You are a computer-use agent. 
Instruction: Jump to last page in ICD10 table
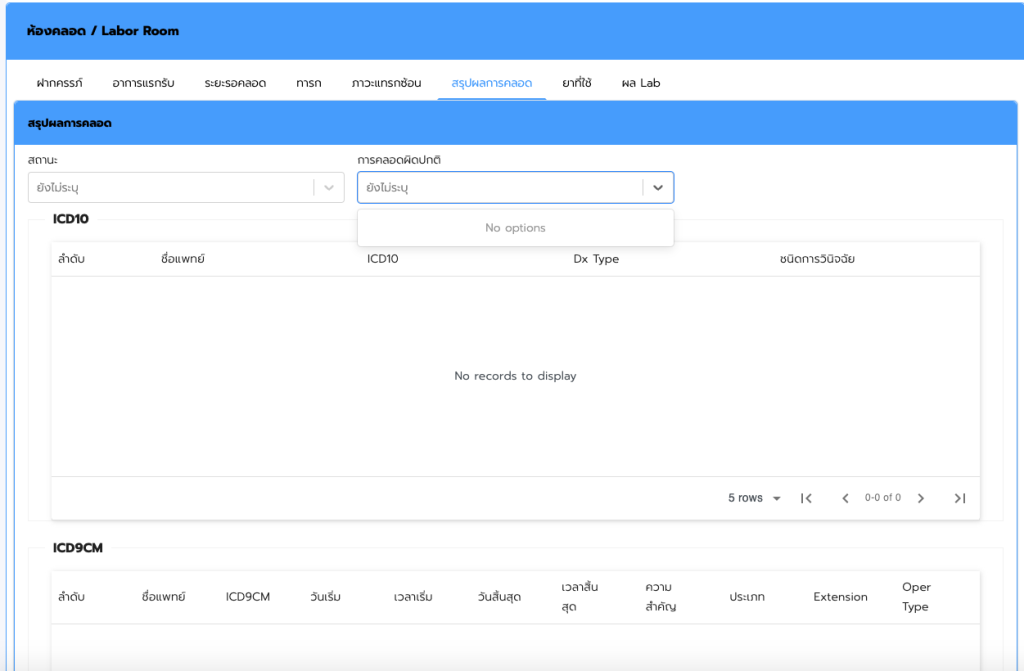[960, 498]
